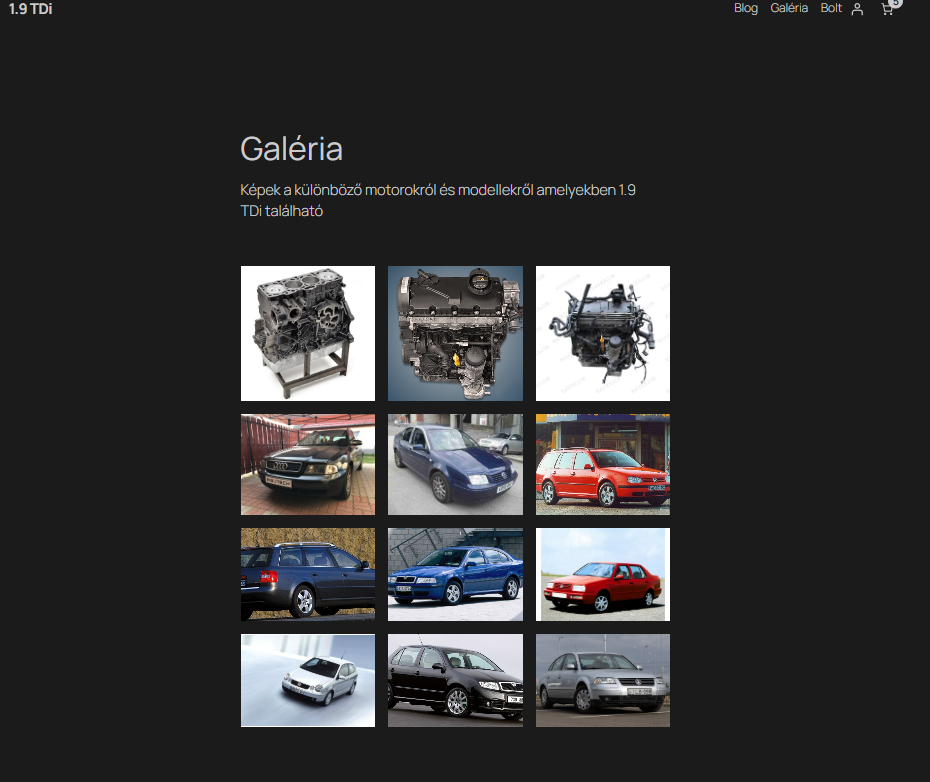930x782 pixels.
Task: View the silver VW Passat photo
Action: (603, 680)
